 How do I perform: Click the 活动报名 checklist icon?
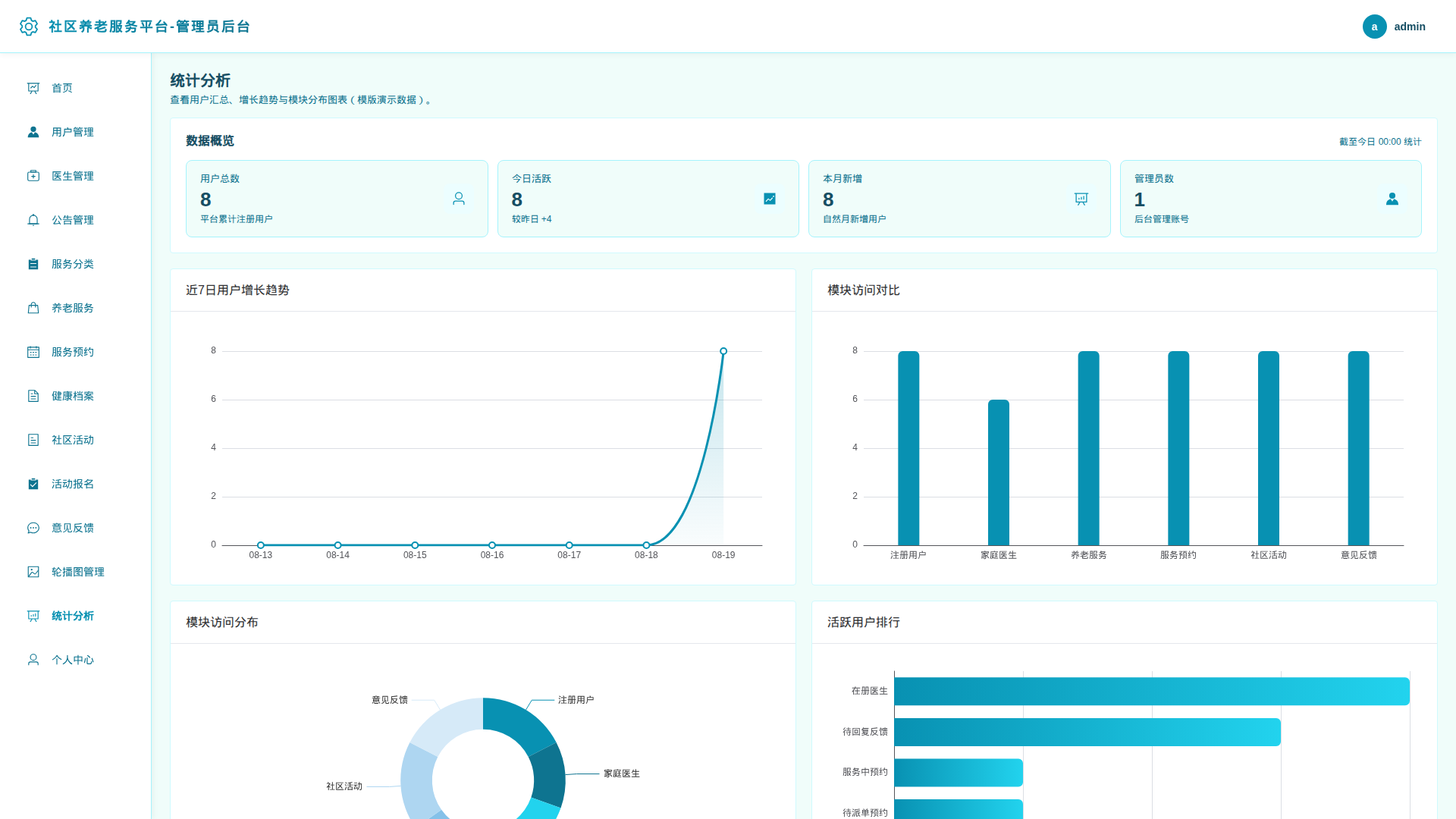coord(33,484)
